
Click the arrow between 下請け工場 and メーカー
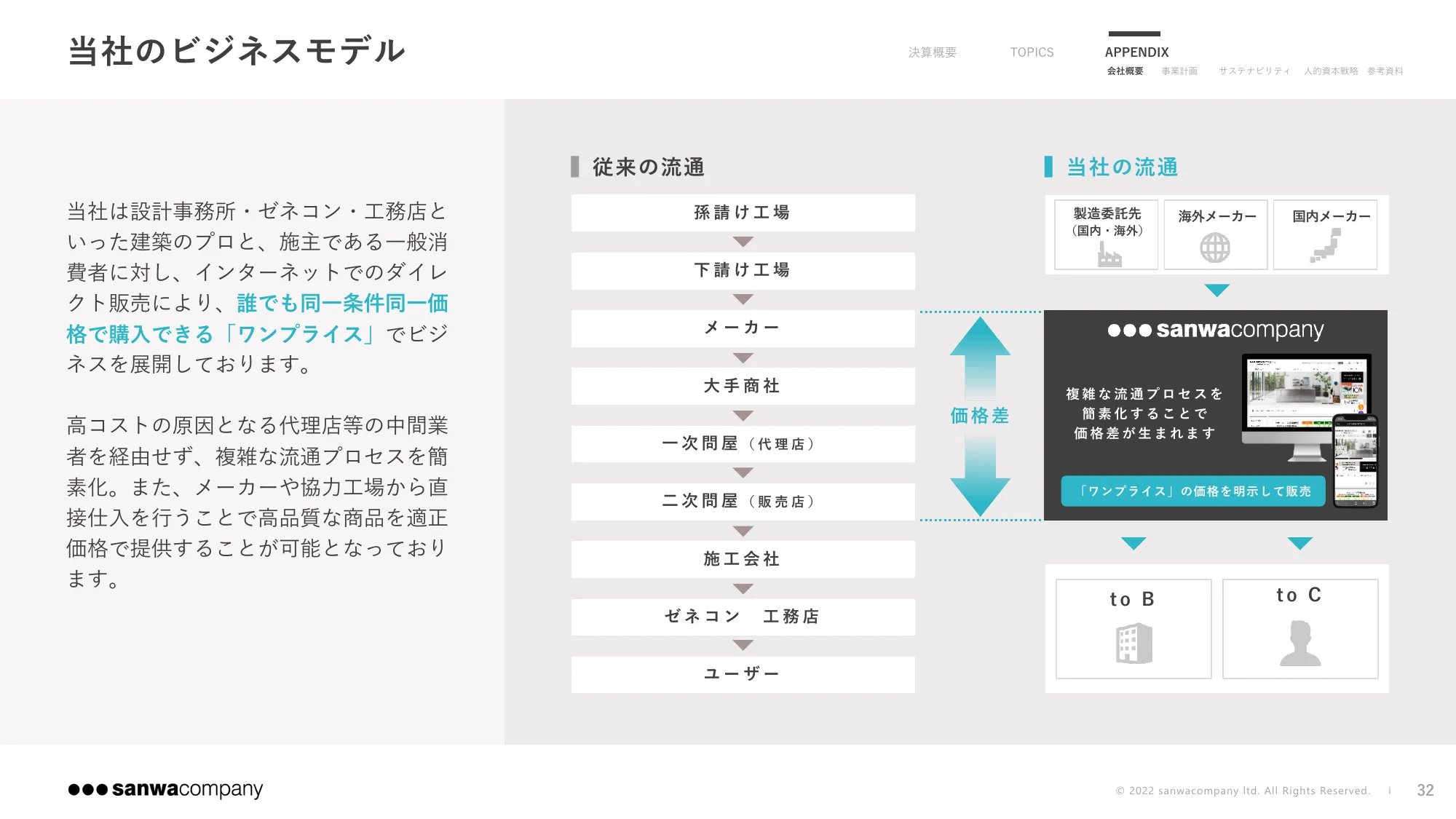click(x=743, y=299)
